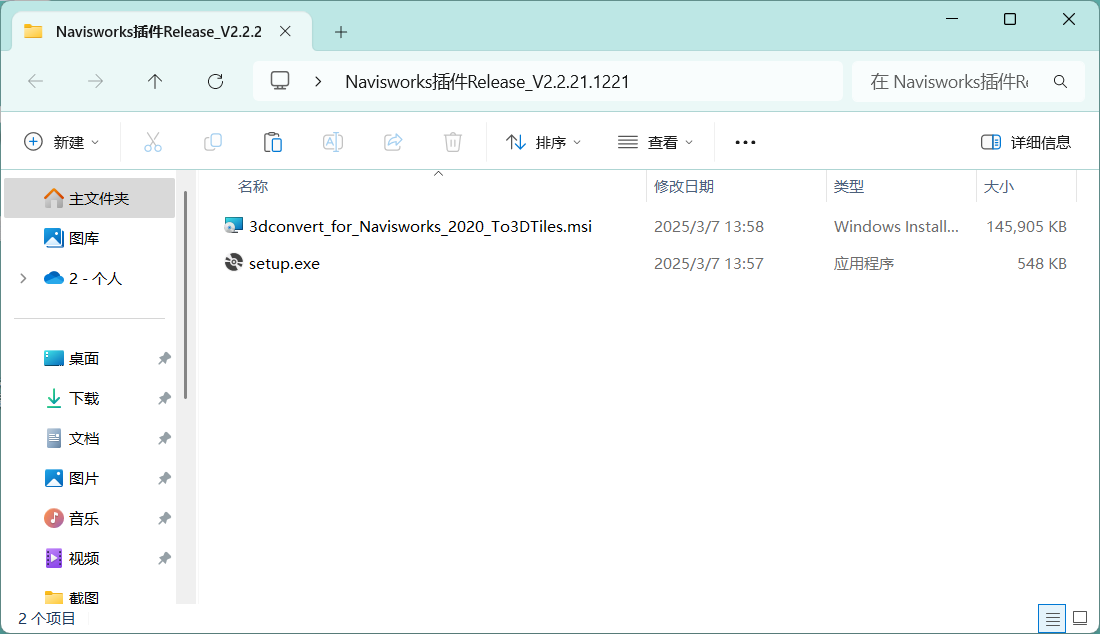Go back with the left arrow

click(x=36, y=81)
